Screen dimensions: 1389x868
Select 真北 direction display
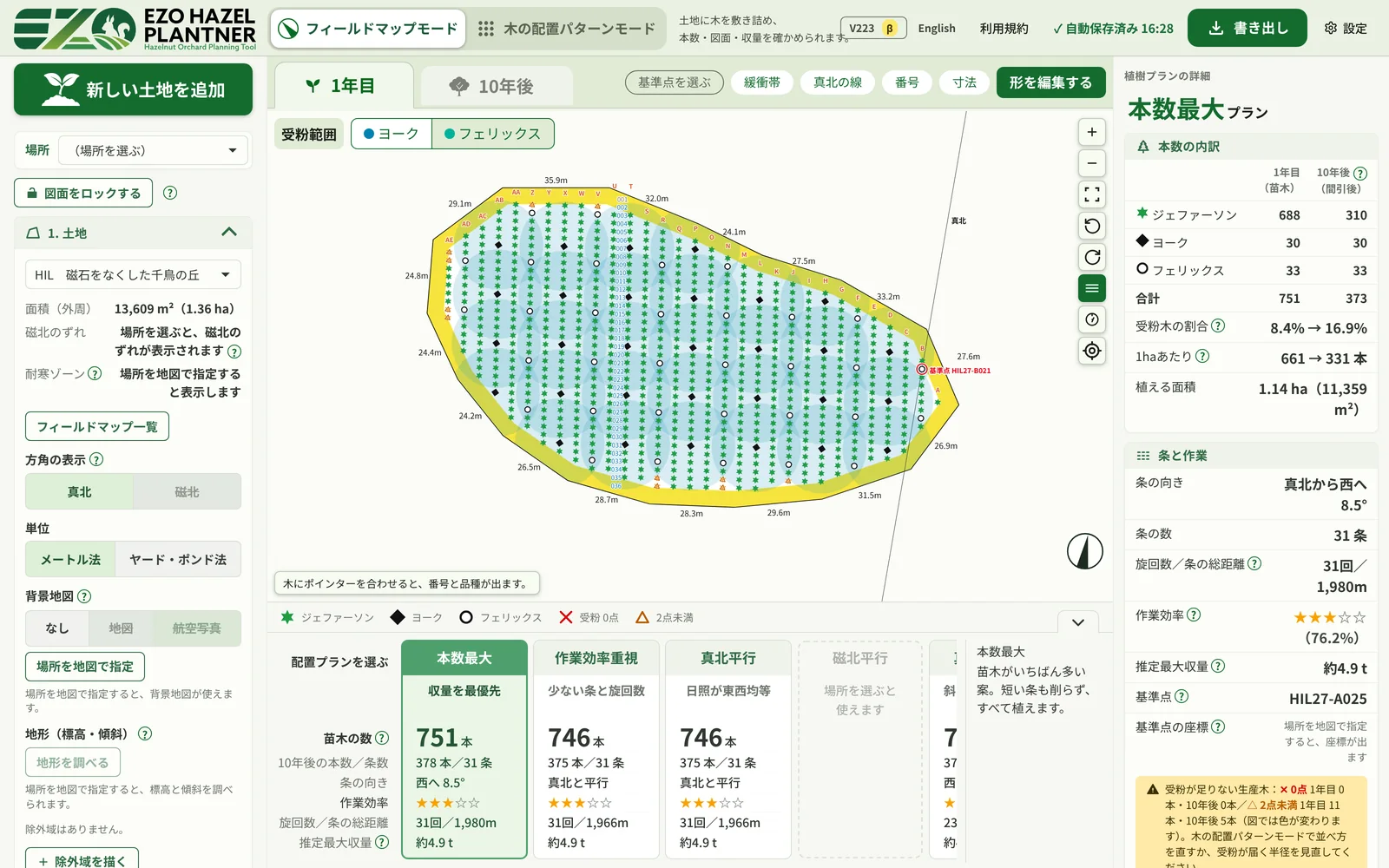79,491
